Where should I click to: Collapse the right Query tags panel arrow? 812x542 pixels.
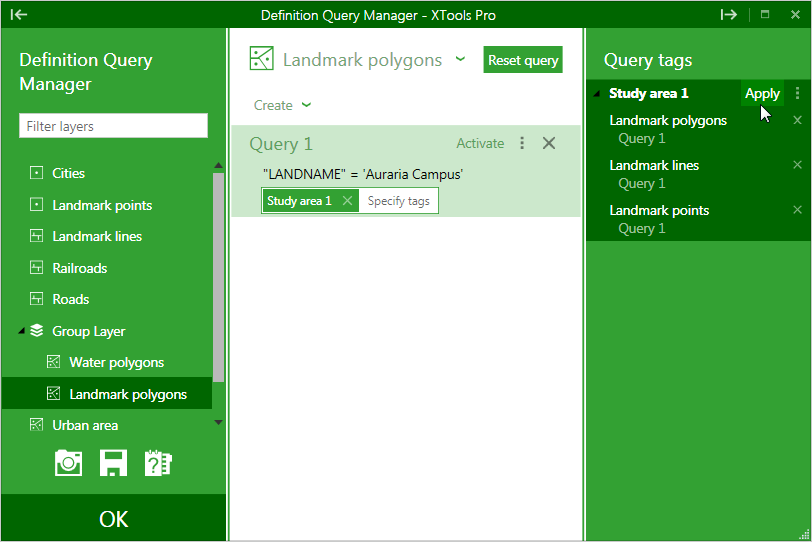[x=728, y=14]
